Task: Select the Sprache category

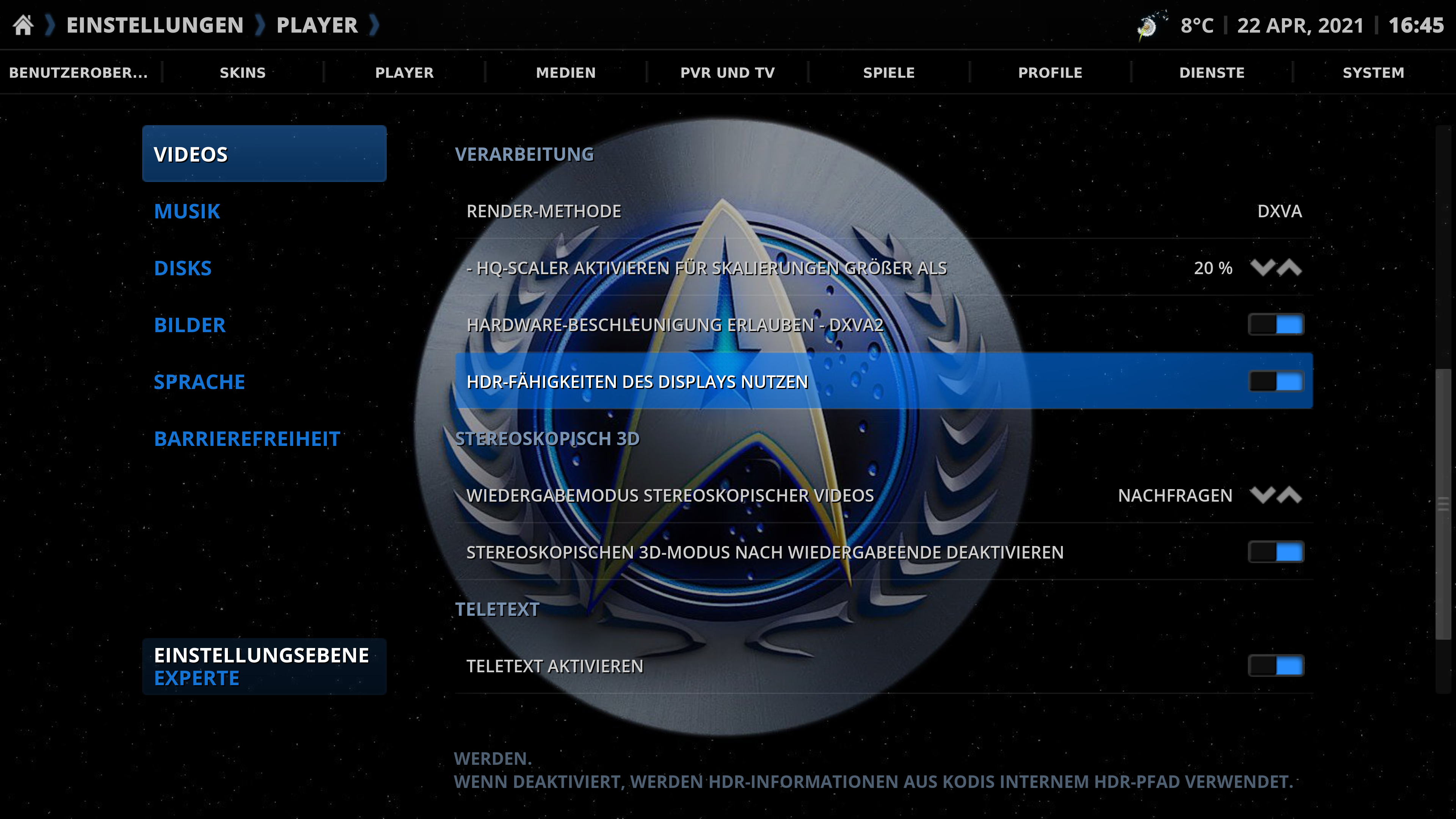Action: (264, 381)
